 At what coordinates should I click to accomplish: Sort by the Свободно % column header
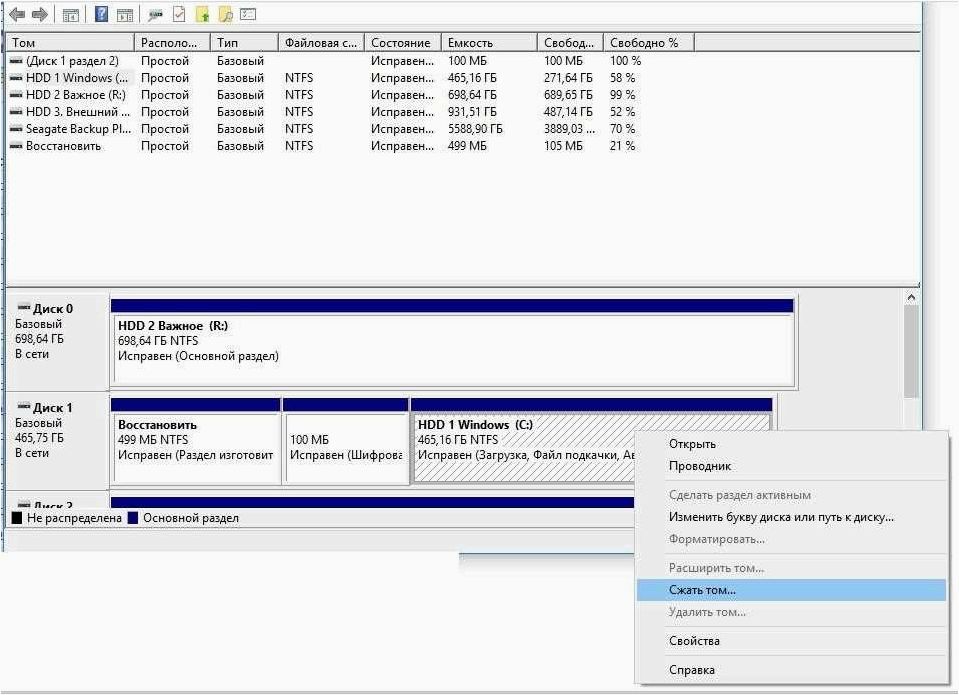tap(649, 43)
